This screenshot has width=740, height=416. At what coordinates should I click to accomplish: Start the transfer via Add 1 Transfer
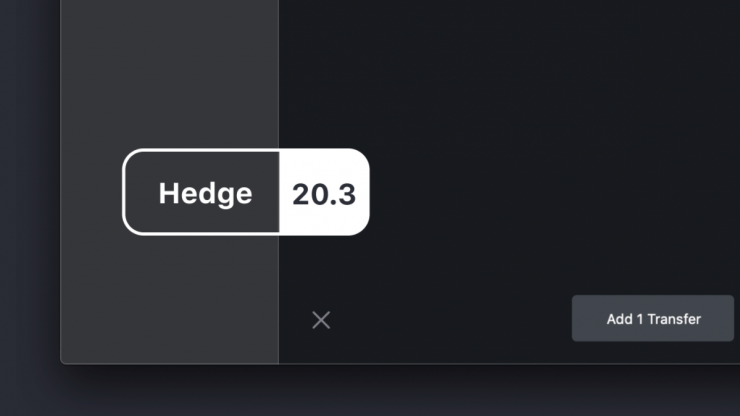point(653,319)
